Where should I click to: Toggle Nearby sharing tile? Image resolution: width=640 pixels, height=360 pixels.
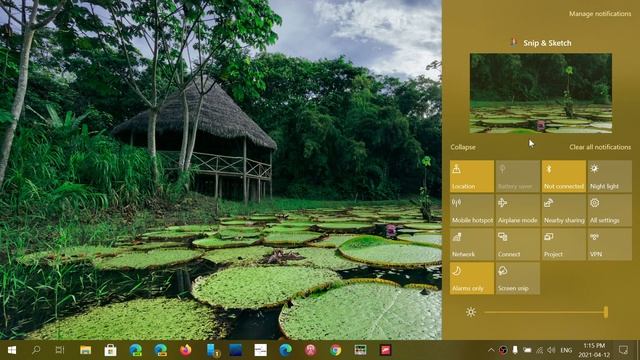564,210
